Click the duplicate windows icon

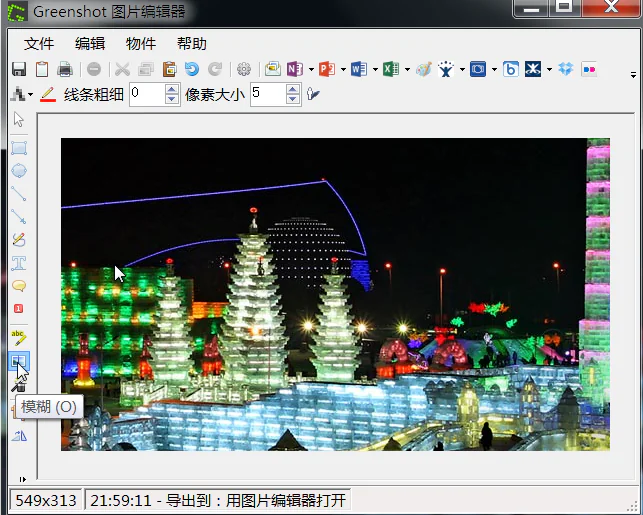(146, 69)
